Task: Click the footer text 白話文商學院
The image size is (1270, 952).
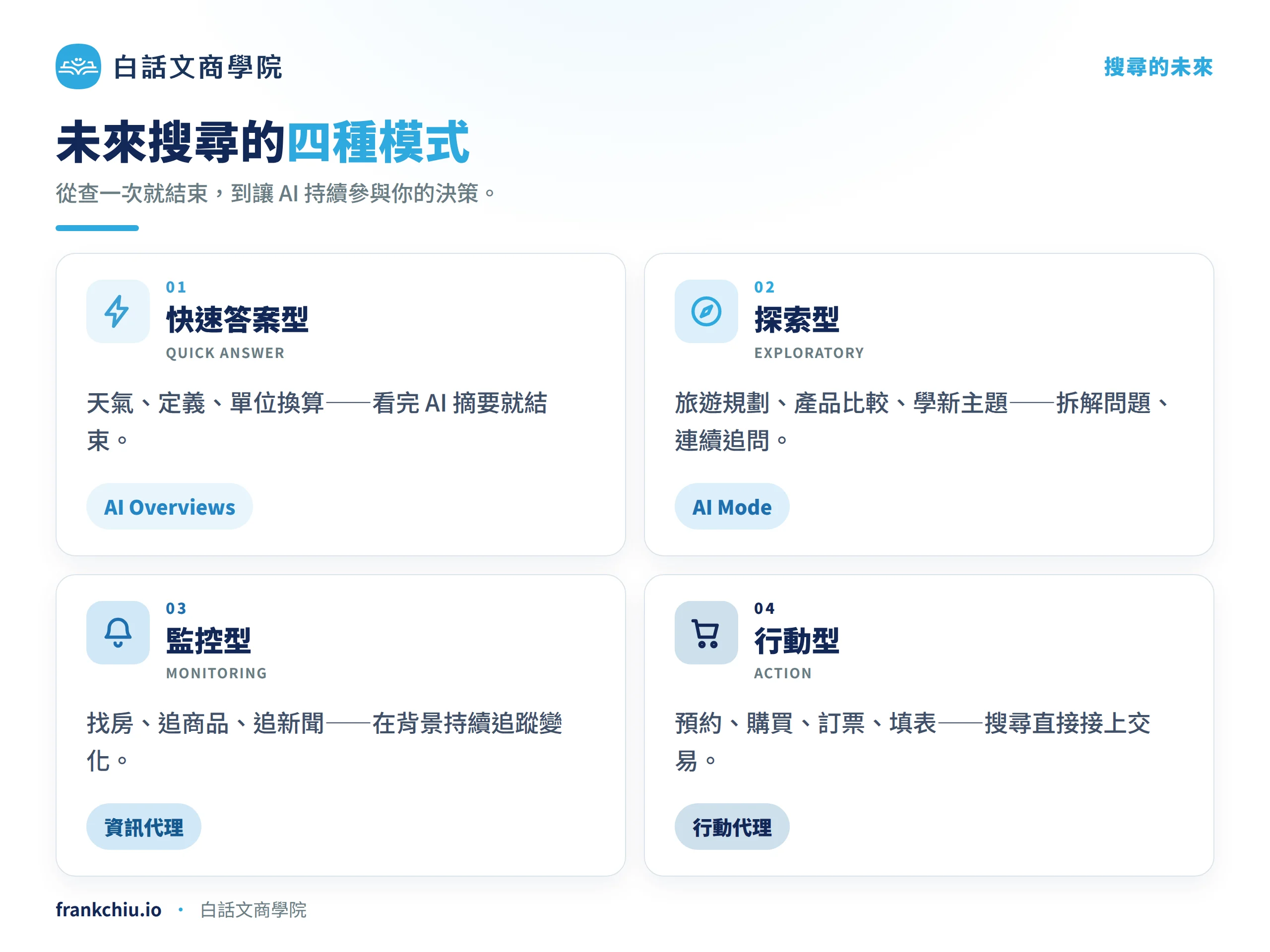Action: 253,910
